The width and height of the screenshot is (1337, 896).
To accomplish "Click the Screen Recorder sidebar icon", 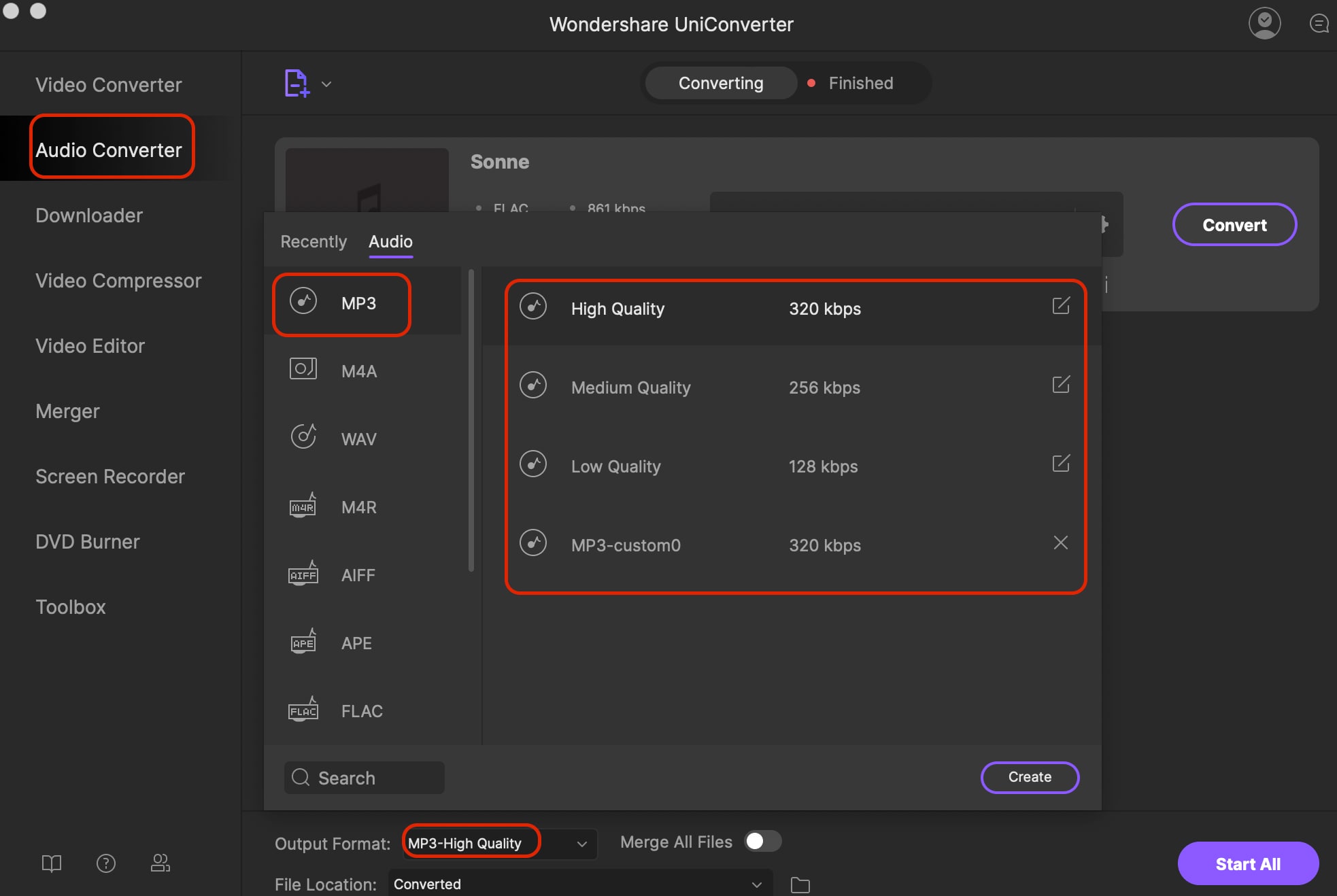I will [x=109, y=474].
